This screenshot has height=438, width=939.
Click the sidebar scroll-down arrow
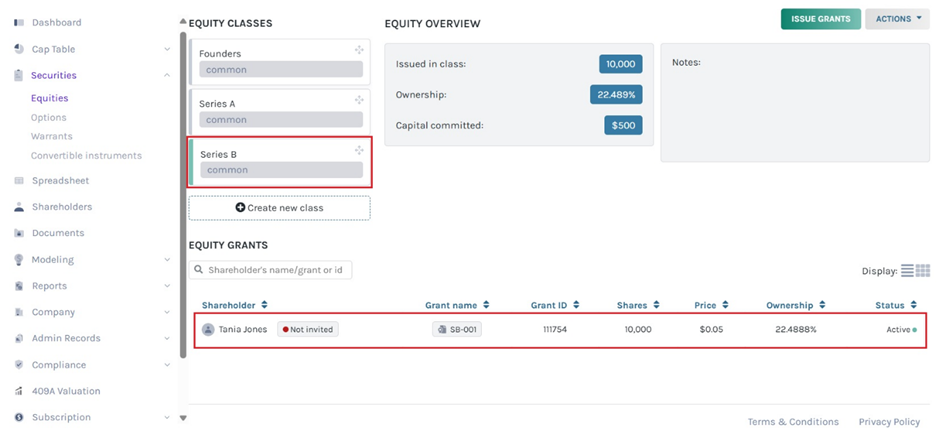click(183, 418)
